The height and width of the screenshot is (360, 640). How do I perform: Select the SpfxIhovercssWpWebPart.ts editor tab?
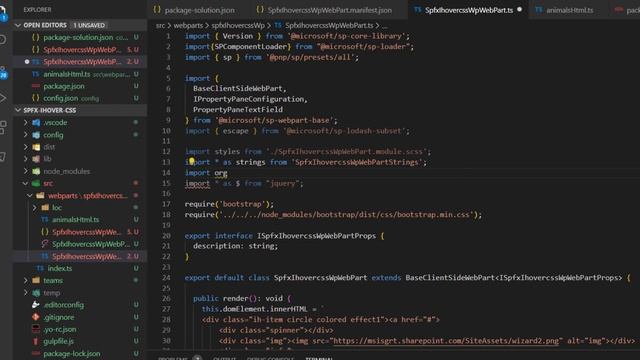469,10
